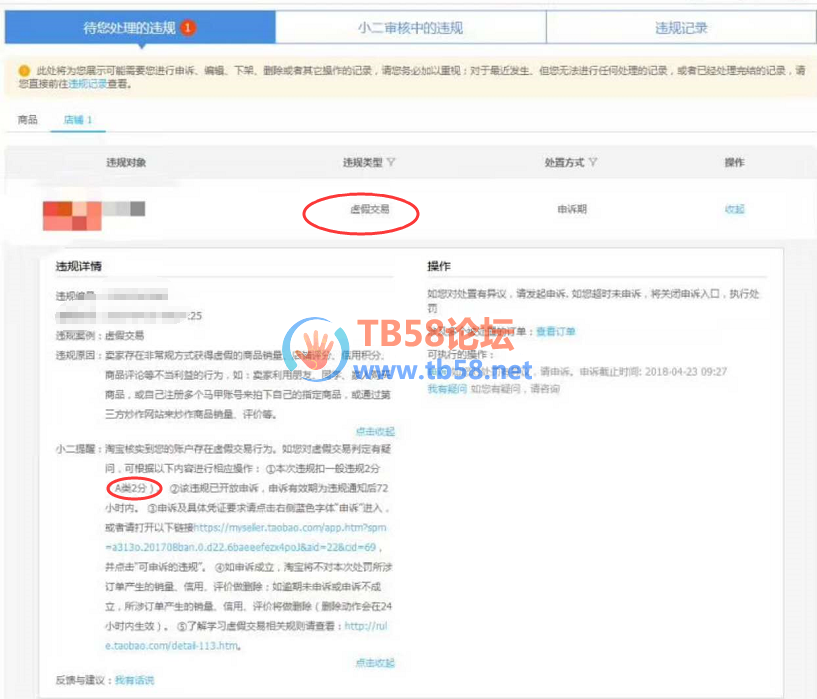Click the red badge on 待您处理的违规
Image resolution: width=817 pixels, height=699 pixels.
188,27
